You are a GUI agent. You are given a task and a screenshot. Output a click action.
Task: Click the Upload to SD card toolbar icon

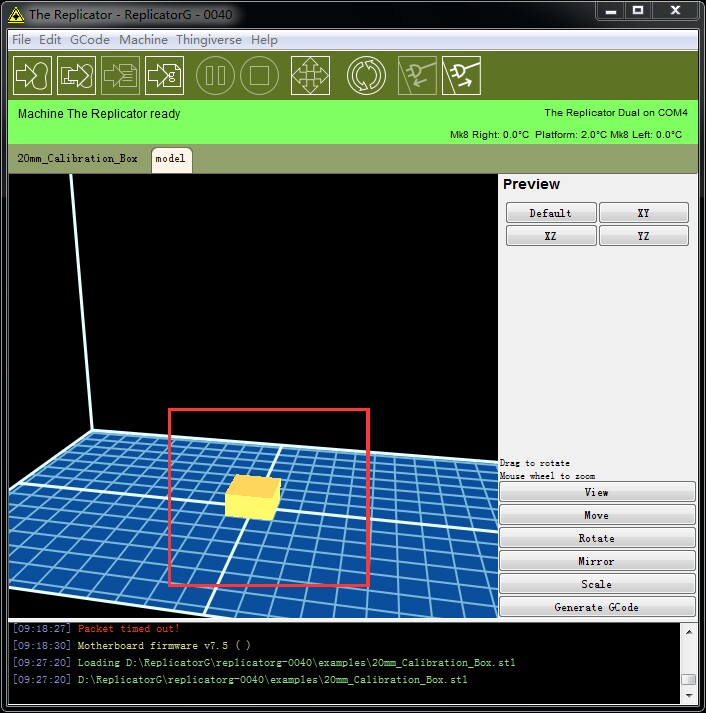tap(120, 75)
